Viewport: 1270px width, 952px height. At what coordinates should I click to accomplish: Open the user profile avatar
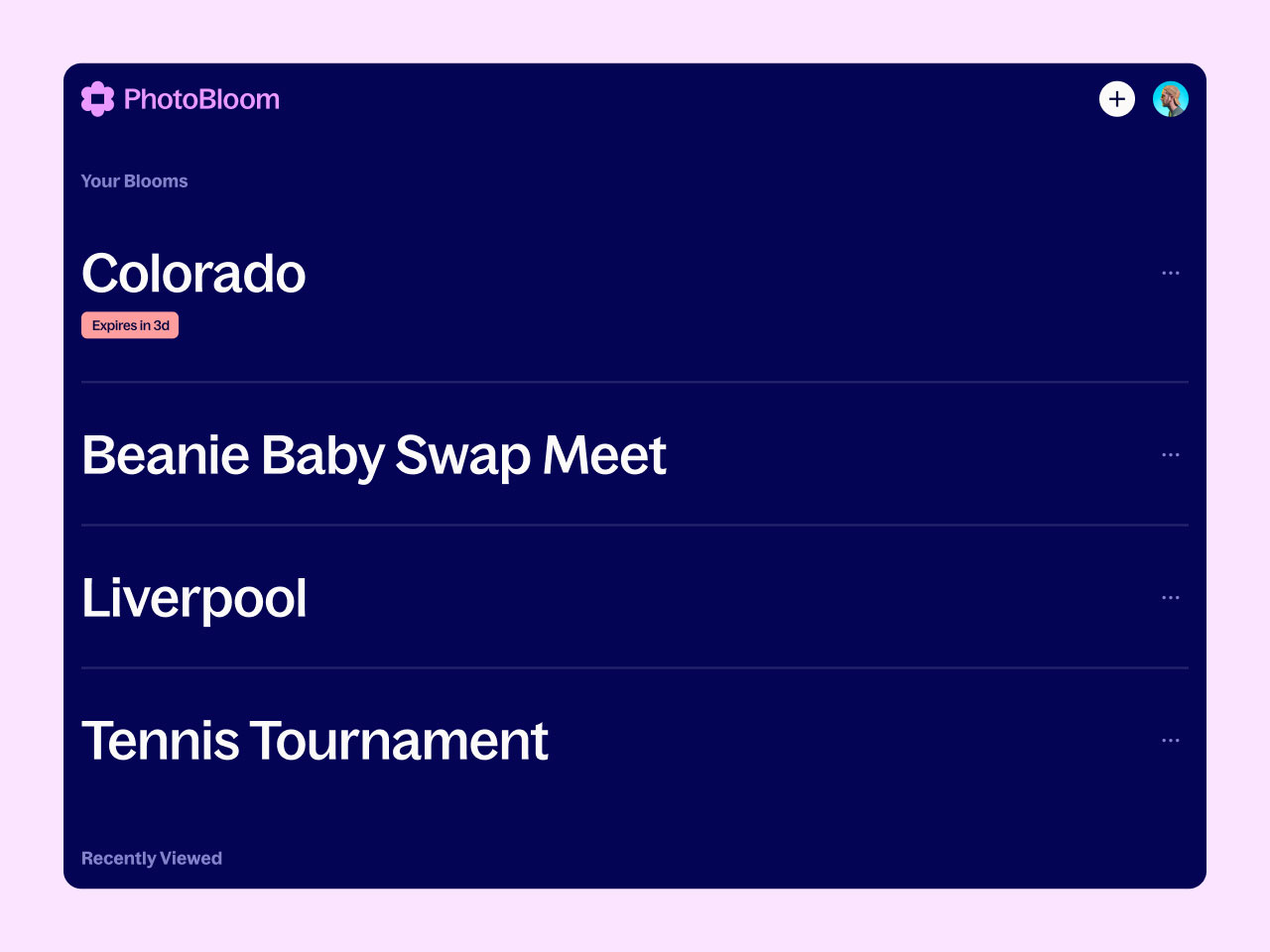[x=1171, y=99]
